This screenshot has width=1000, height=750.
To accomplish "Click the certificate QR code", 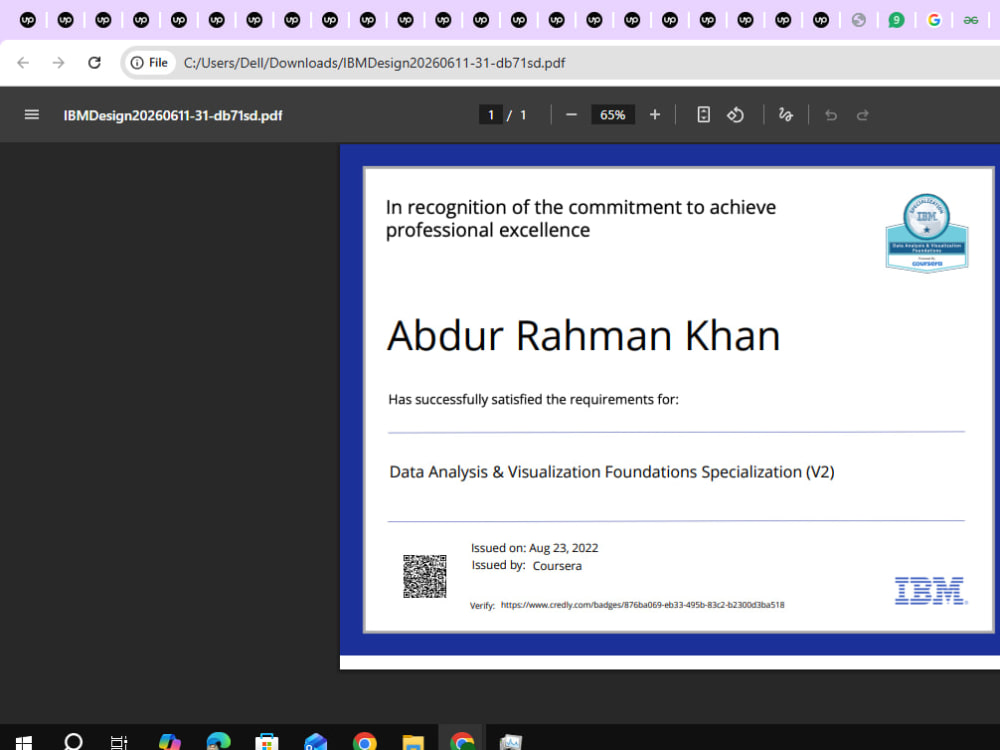I will (425, 577).
